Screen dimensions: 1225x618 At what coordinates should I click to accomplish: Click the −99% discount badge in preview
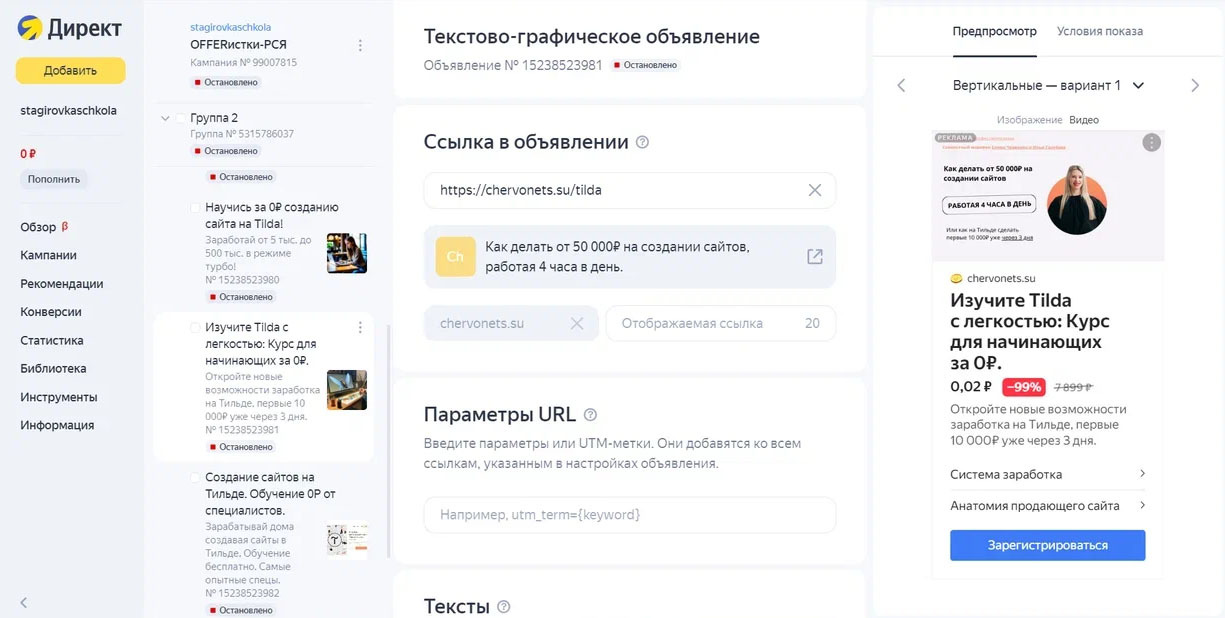[x=1023, y=387]
